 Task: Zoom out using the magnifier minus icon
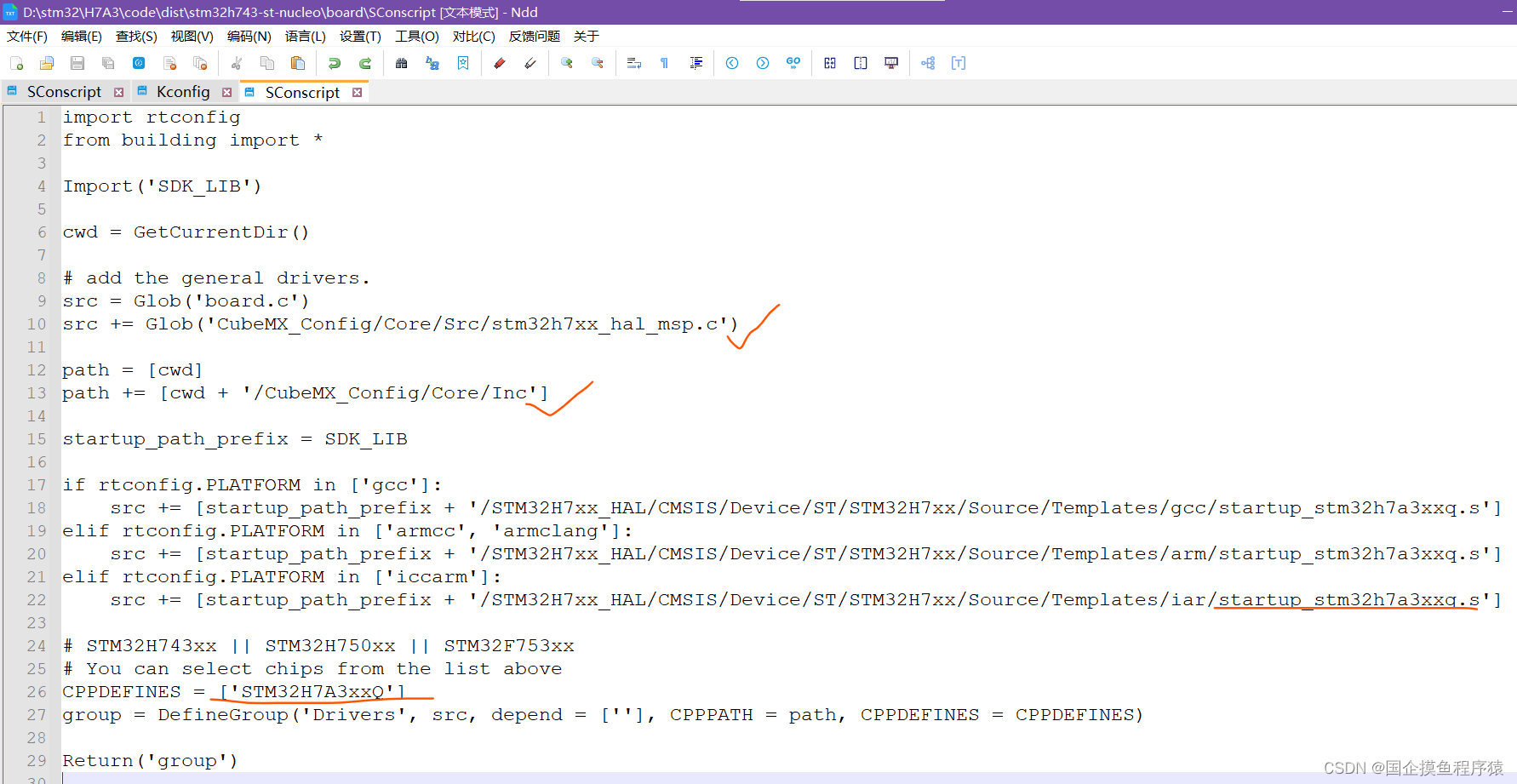point(598,63)
